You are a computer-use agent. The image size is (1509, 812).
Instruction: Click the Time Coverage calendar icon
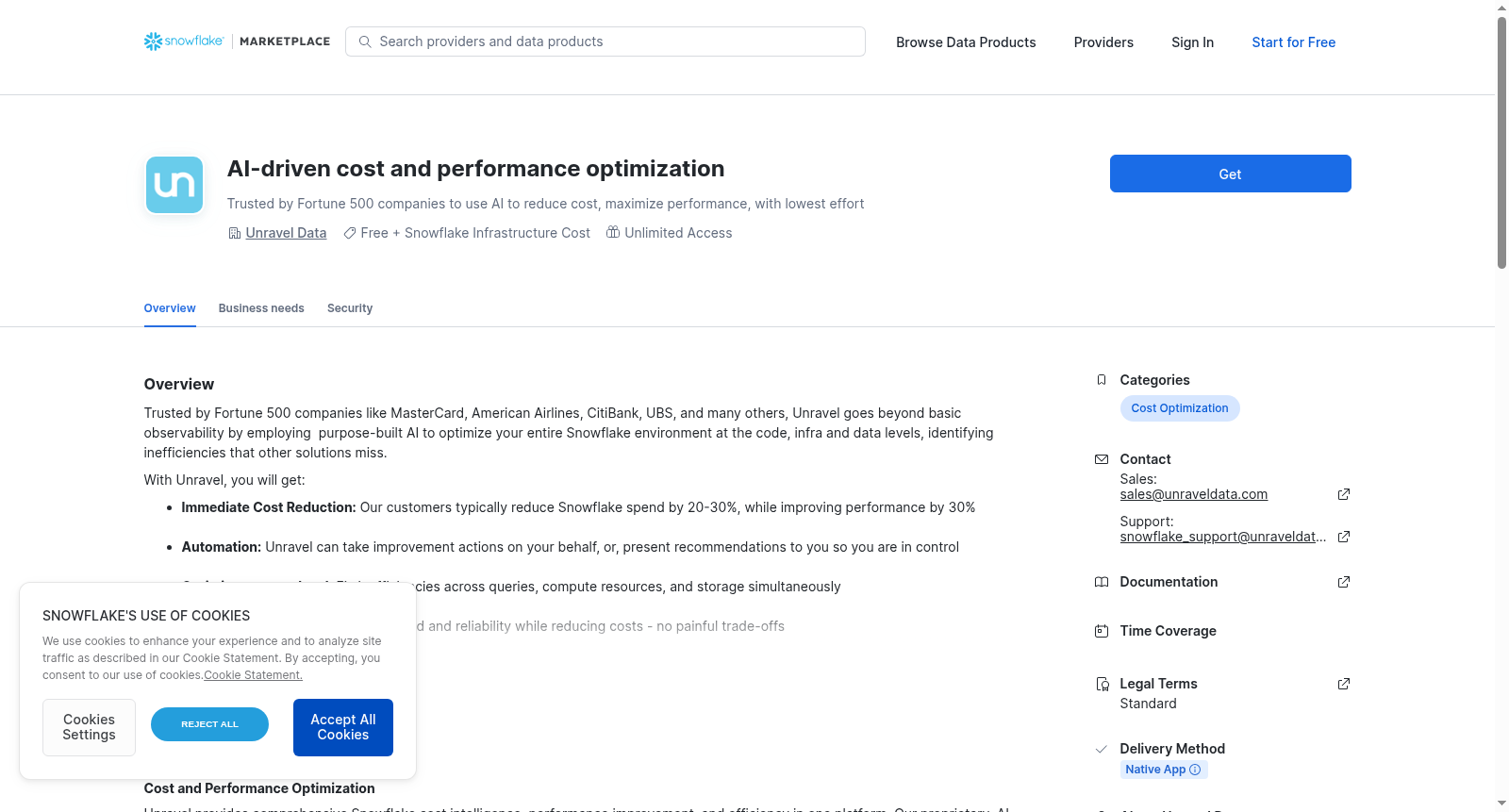click(1102, 631)
